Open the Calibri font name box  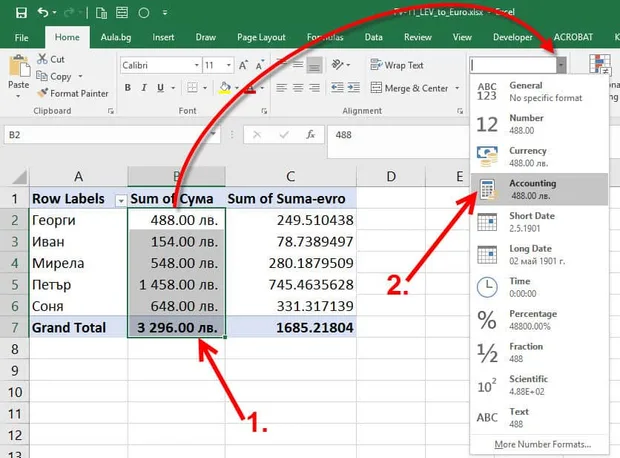[160, 65]
